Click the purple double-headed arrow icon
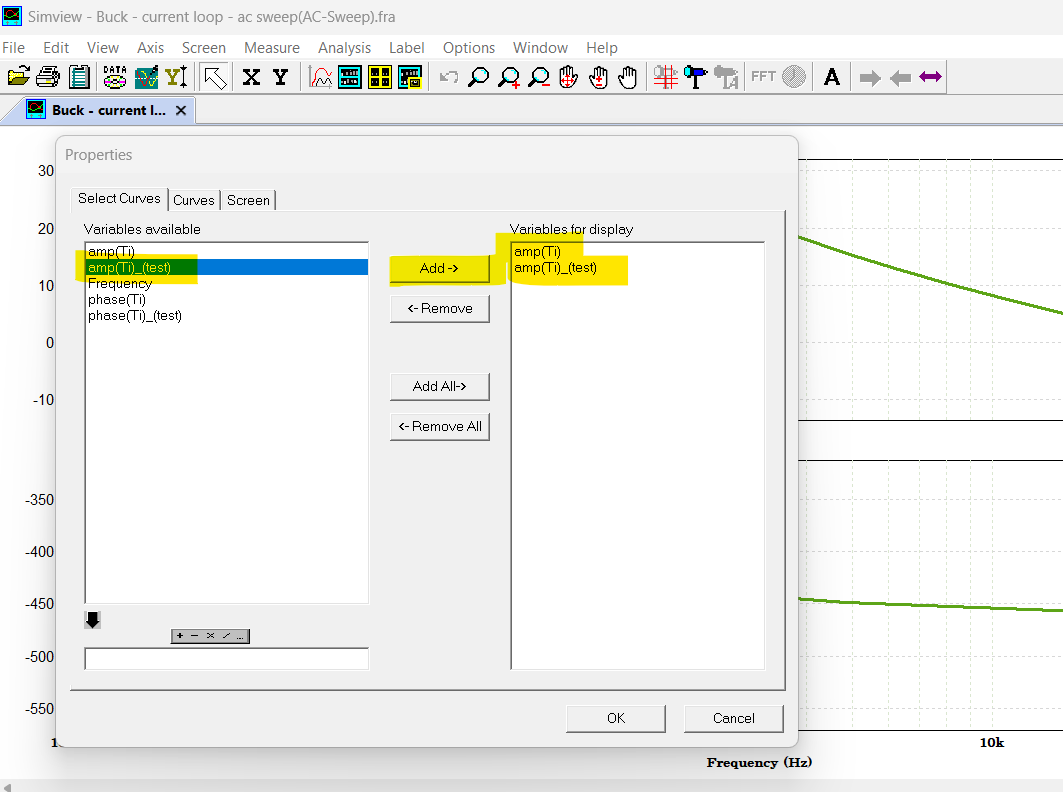 click(930, 77)
